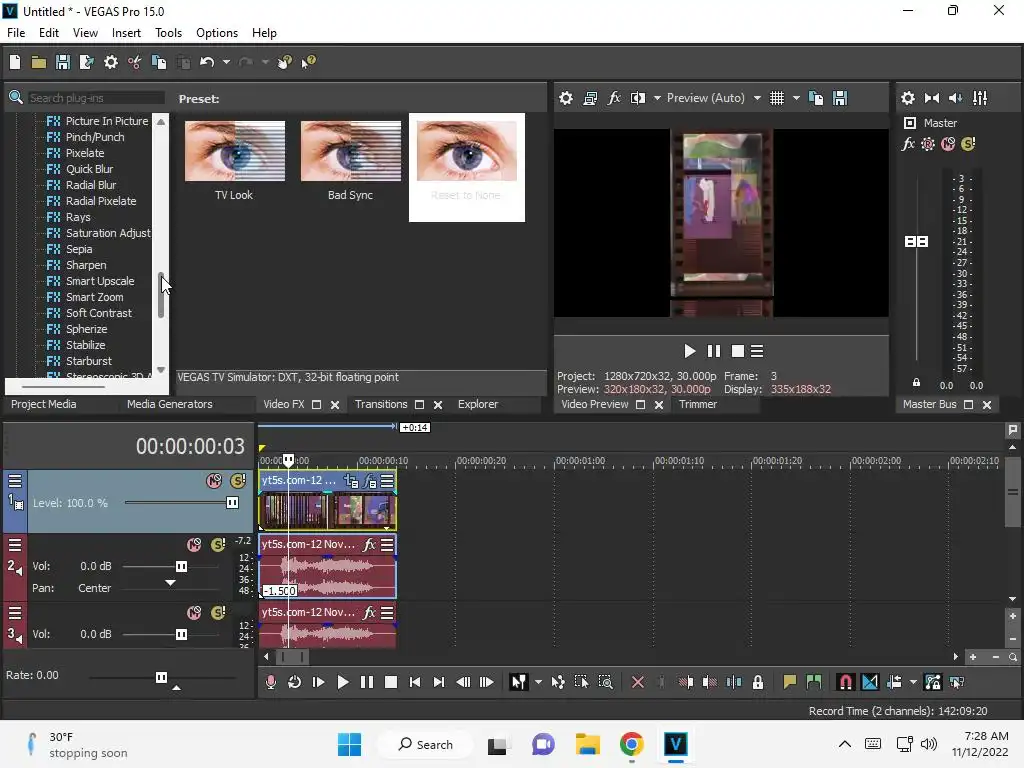This screenshot has width=1024, height=768.
Task: Click the dim output speaker icon
Action: coord(955,98)
